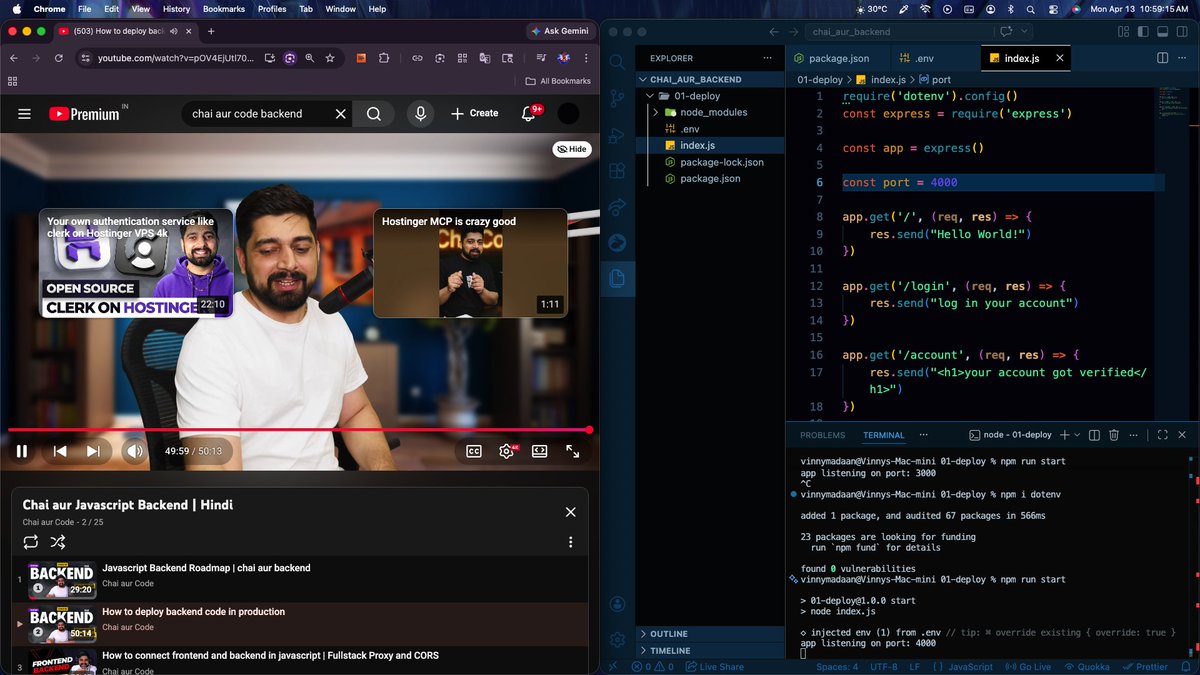Viewport: 1200px width, 675px height.
Task: Open the Search view in VS Code activity bar
Action: [x=617, y=61]
